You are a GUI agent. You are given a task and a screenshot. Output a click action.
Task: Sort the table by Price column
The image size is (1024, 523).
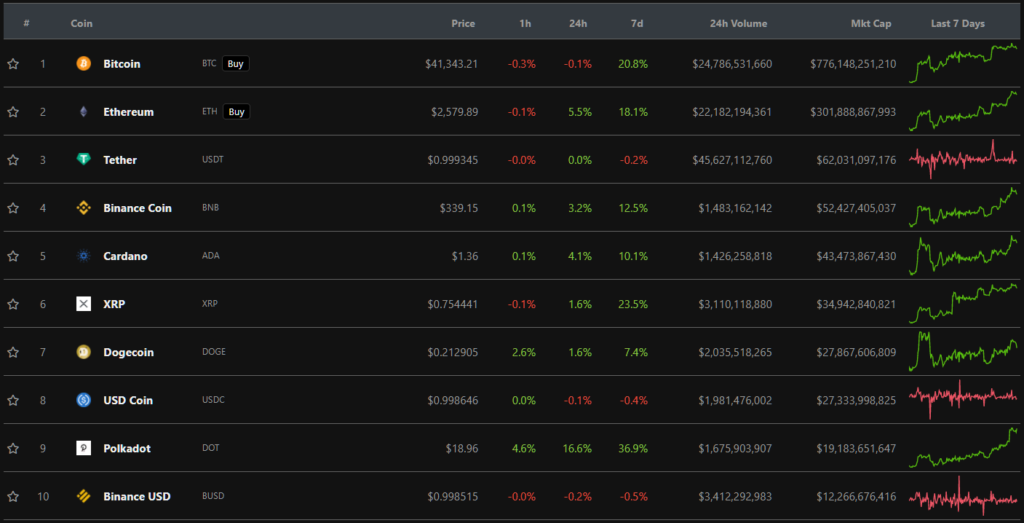[x=462, y=23]
